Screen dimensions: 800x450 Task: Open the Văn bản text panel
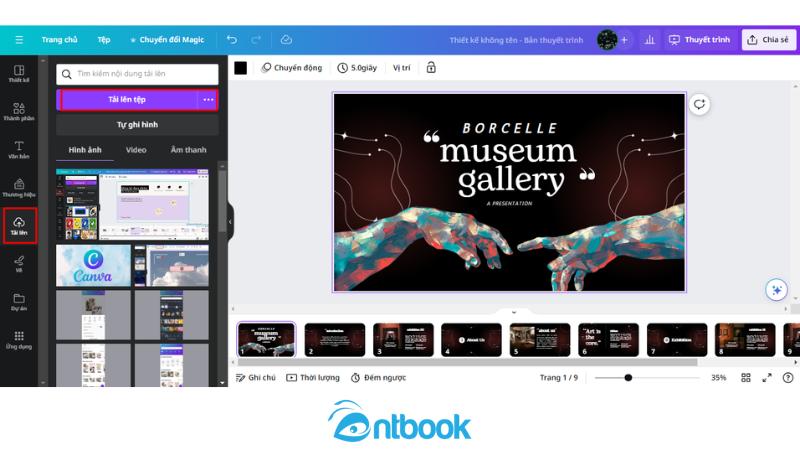19,150
